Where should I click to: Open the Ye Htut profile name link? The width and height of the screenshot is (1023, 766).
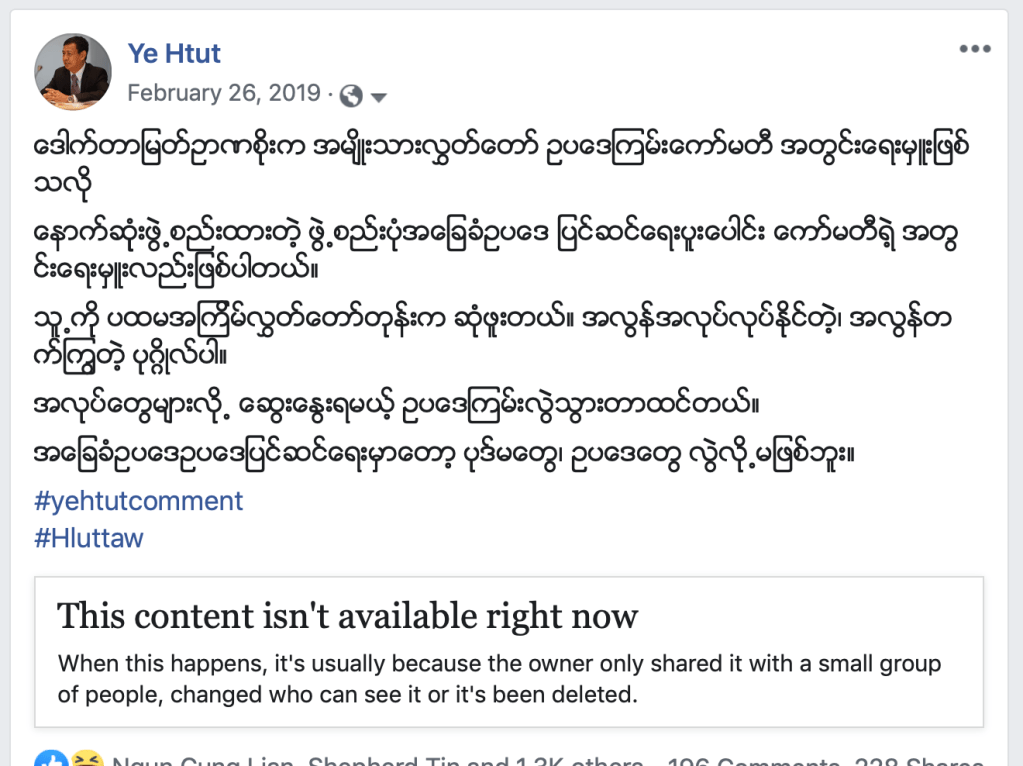(x=174, y=52)
